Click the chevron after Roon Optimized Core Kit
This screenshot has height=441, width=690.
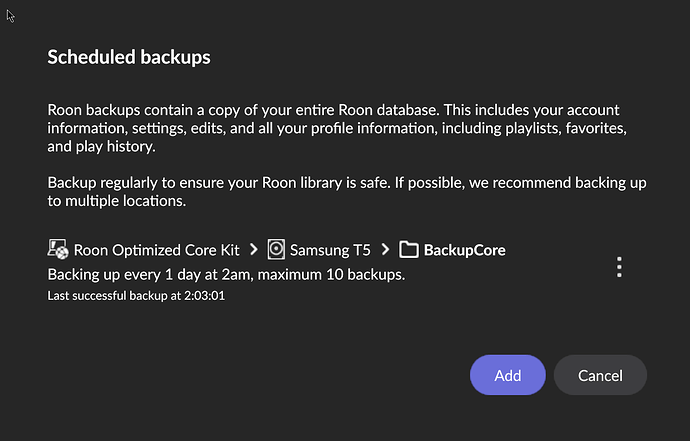click(254, 250)
